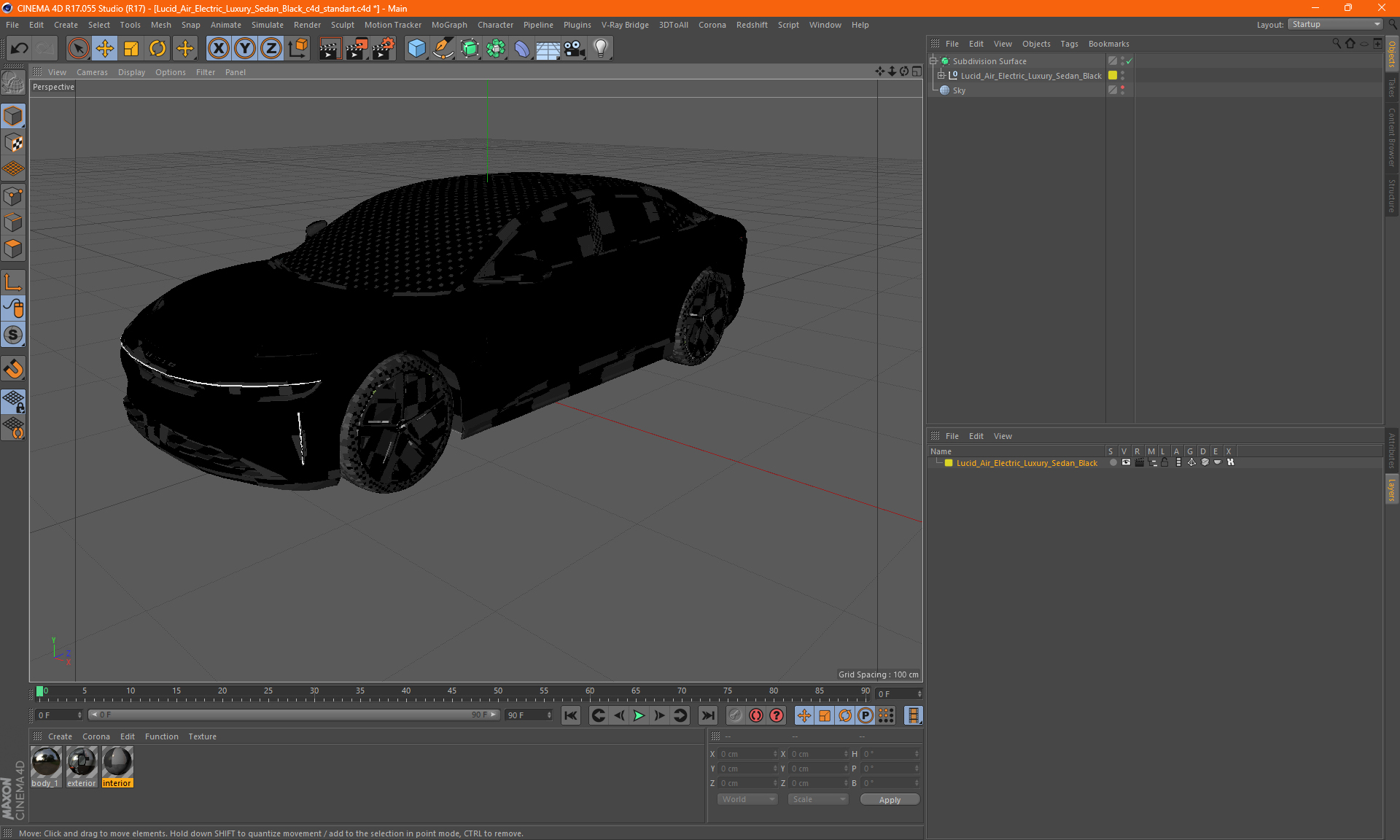Toggle Solo for Lucid layer
The width and height of the screenshot is (1400, 840).
pyautogui.click(x=1113, y=462)
